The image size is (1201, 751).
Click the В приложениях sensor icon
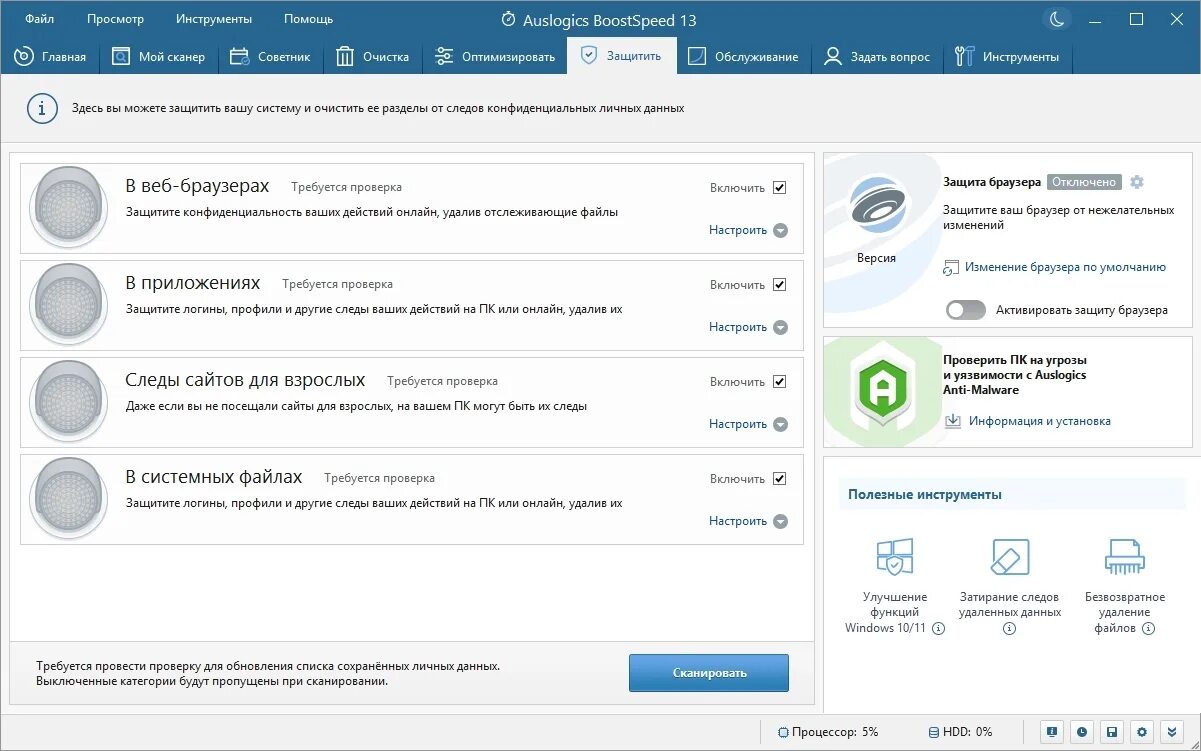click(x=69, y=305)
